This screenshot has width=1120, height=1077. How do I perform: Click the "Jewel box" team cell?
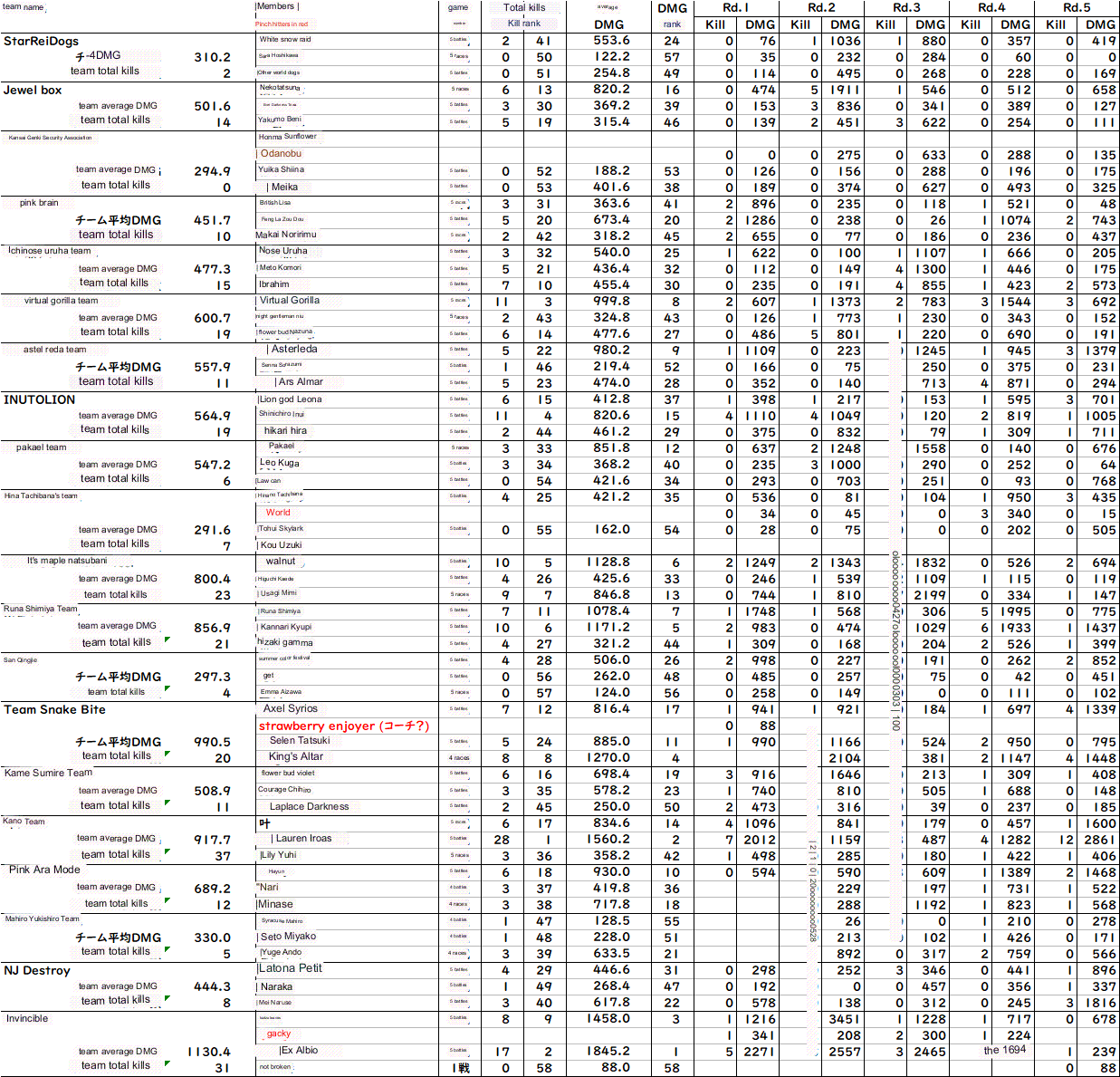(x=33, y=90)
